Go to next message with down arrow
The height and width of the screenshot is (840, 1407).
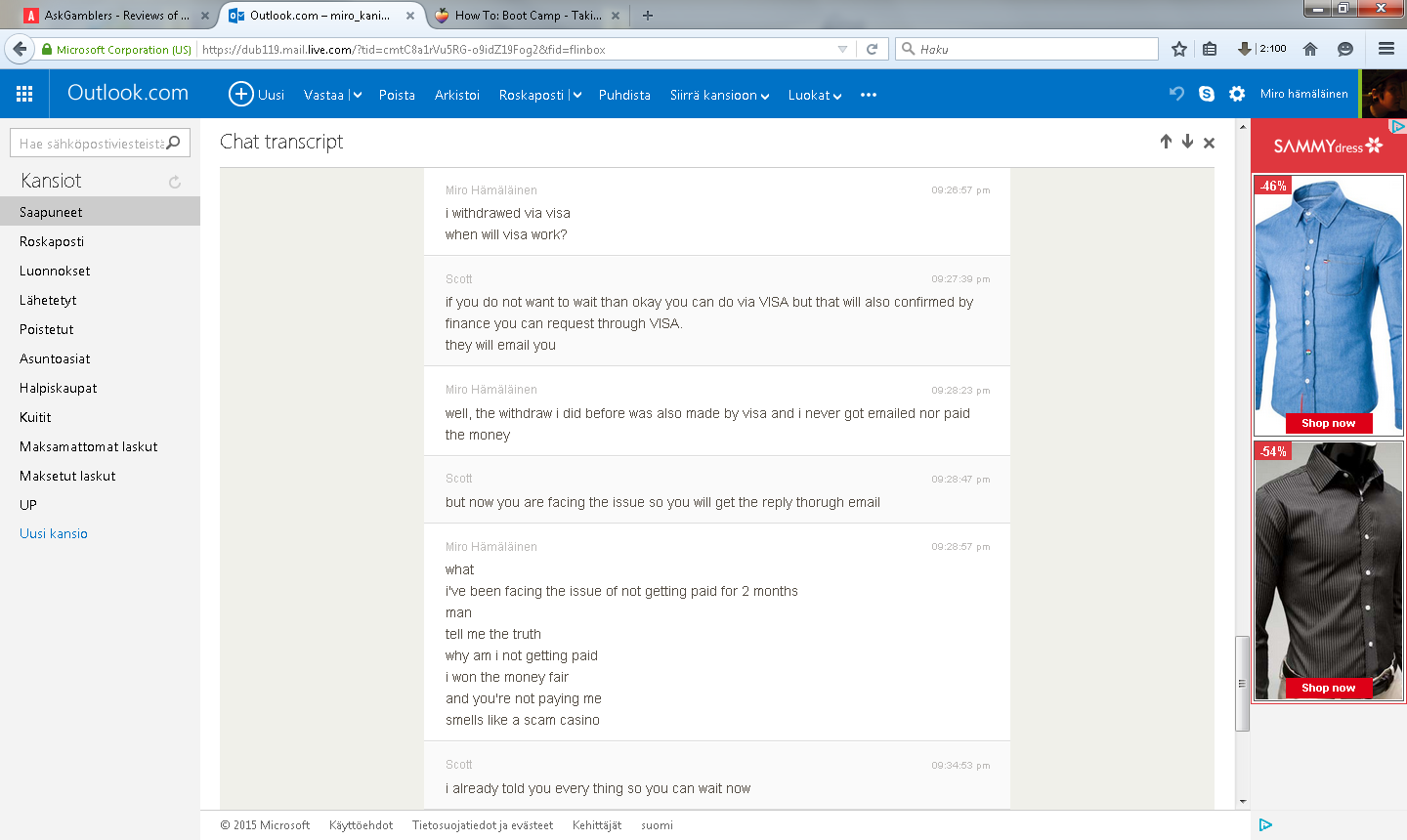pos(1187,142)
